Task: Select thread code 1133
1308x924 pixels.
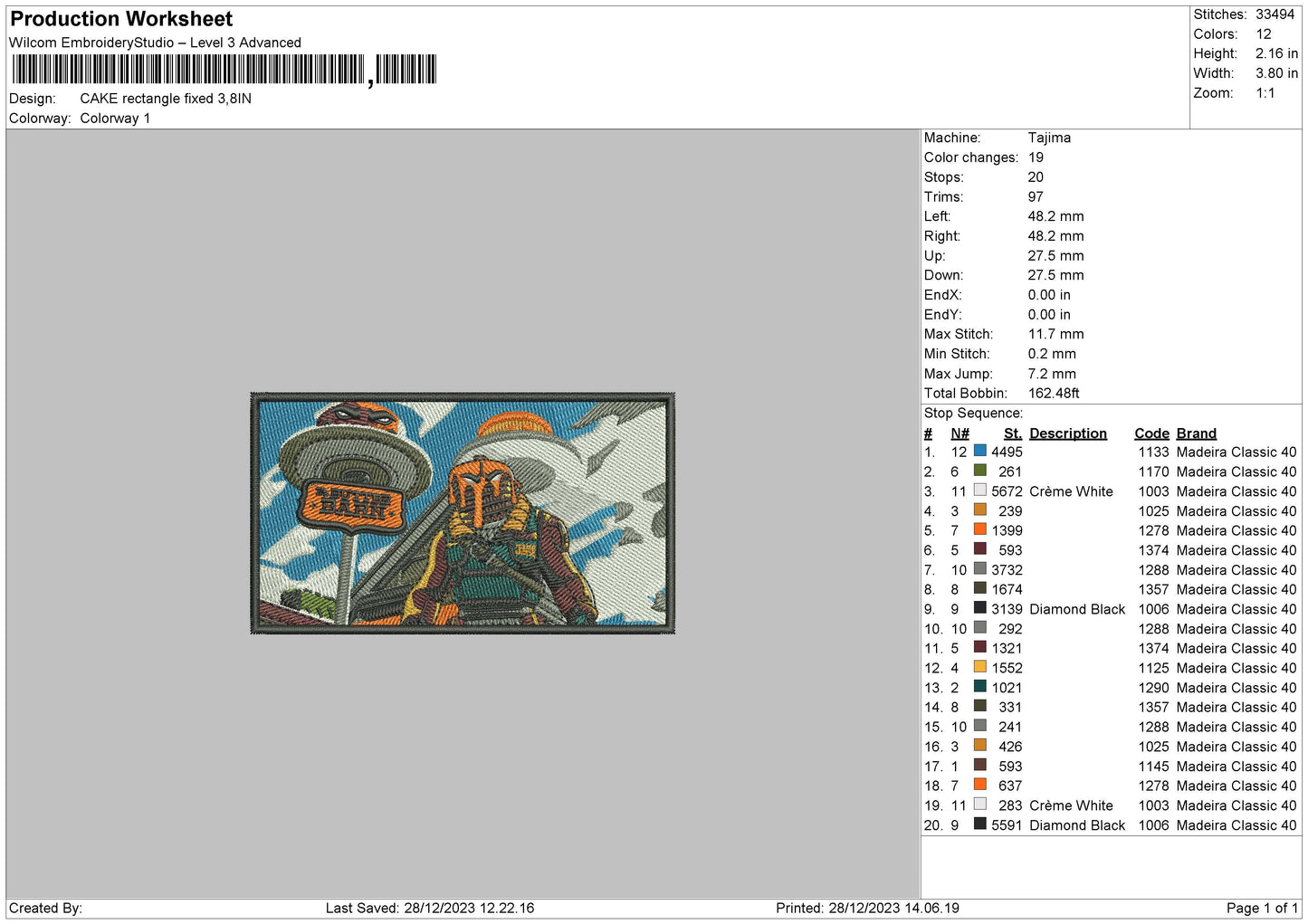Action: coord(1153,452)
